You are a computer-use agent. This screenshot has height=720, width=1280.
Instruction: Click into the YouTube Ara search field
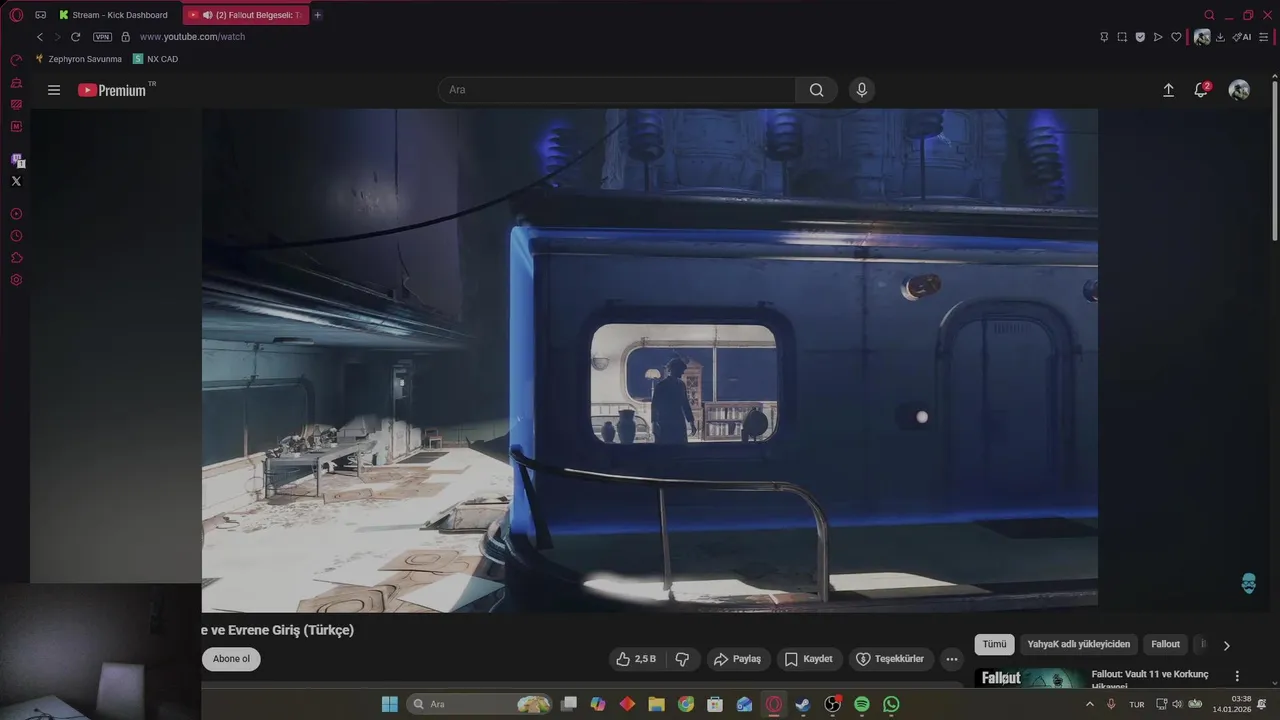pos(617,90)
